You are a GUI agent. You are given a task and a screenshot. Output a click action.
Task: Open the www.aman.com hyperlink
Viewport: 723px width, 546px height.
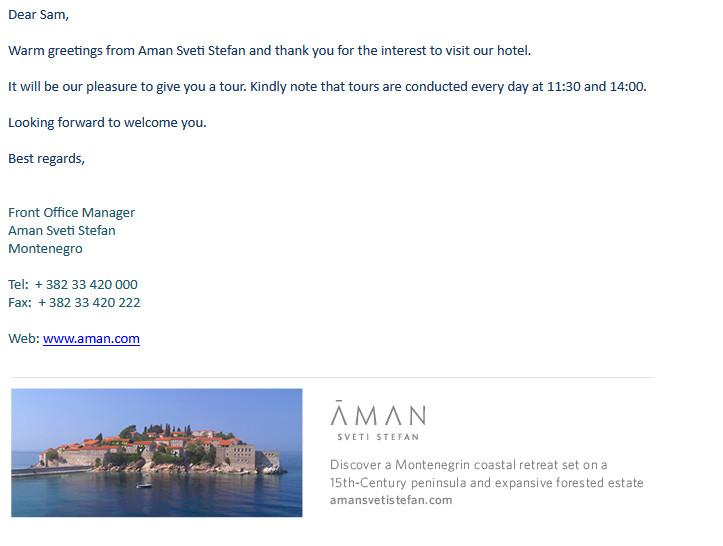91,339
